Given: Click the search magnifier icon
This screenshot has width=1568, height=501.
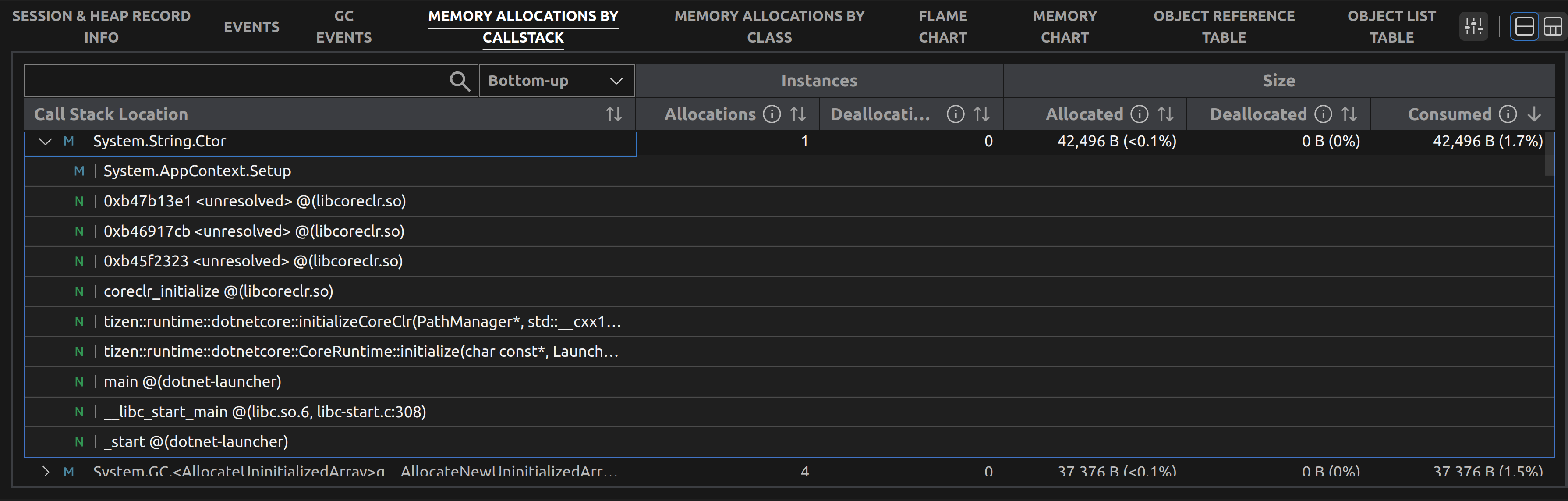Looking at the screenshot, I should pos(460,81).
